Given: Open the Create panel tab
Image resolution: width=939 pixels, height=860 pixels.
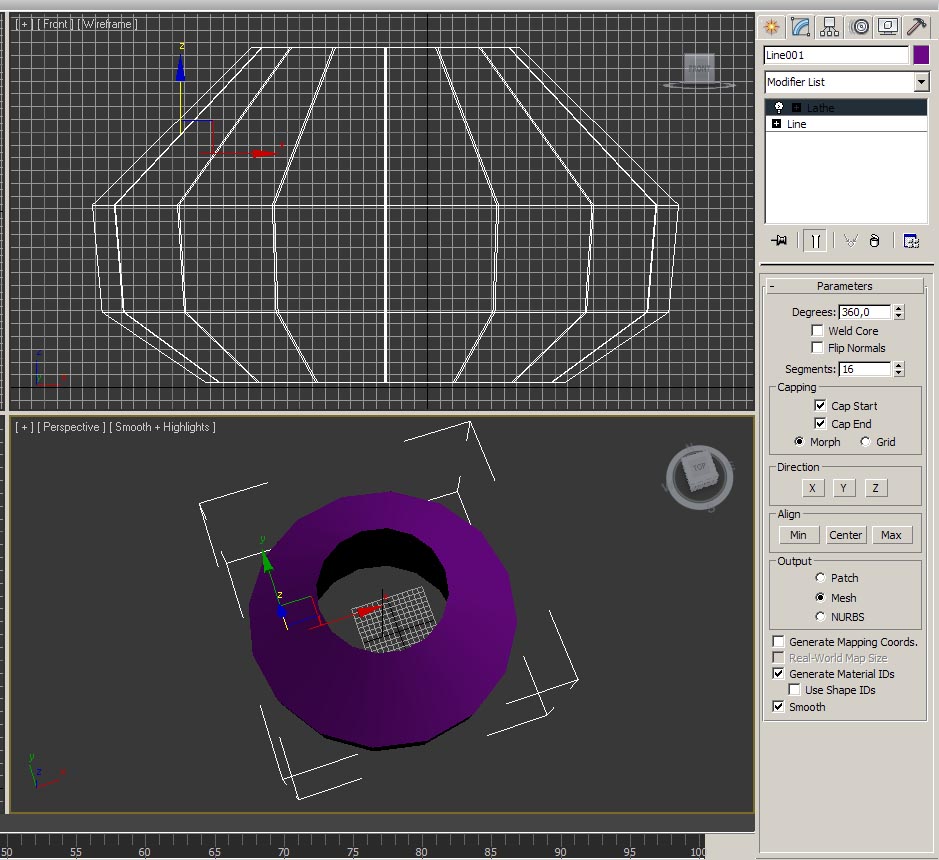Looking at the screenshot, I should point(771,27).
